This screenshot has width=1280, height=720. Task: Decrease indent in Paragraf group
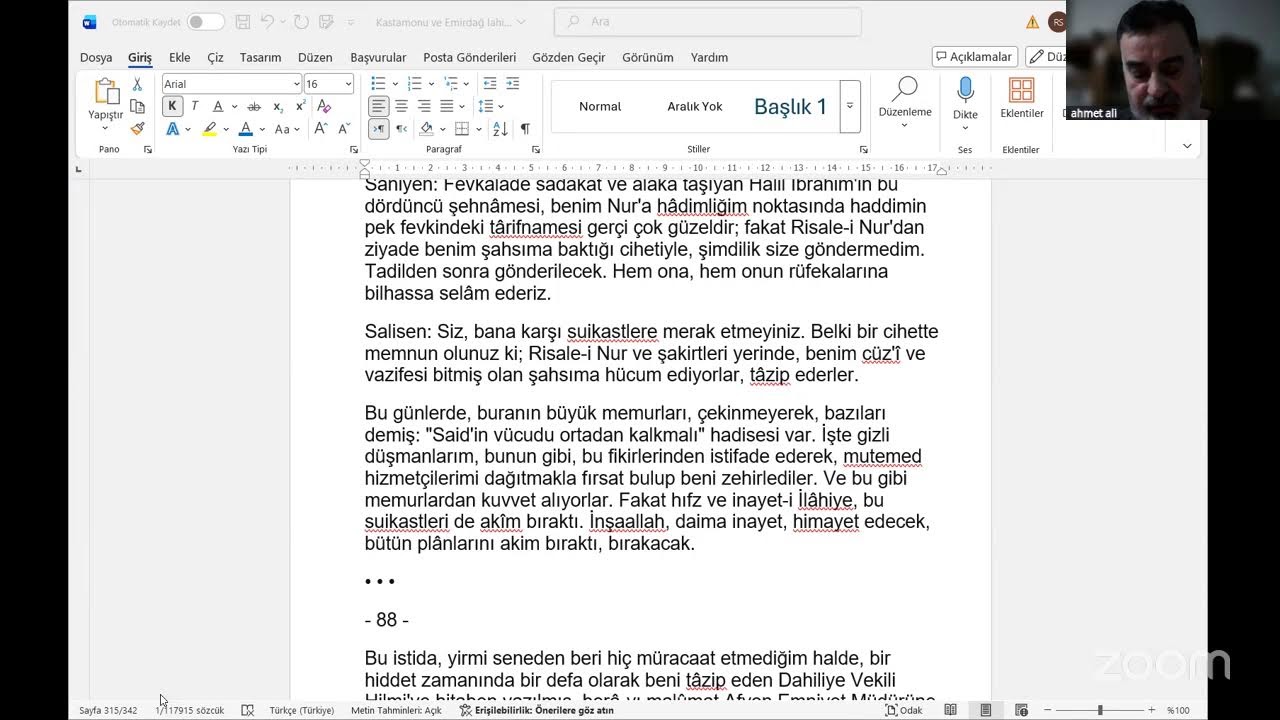pyautogui.click(x=489, y=83)
